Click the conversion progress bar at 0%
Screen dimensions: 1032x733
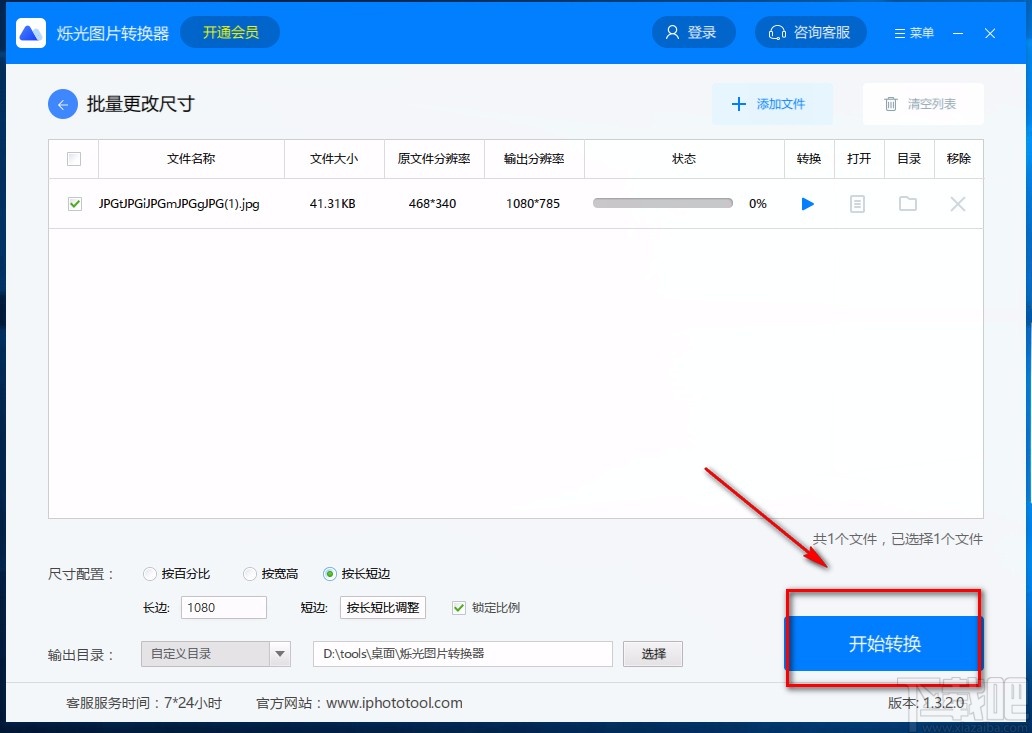[662, 202]
